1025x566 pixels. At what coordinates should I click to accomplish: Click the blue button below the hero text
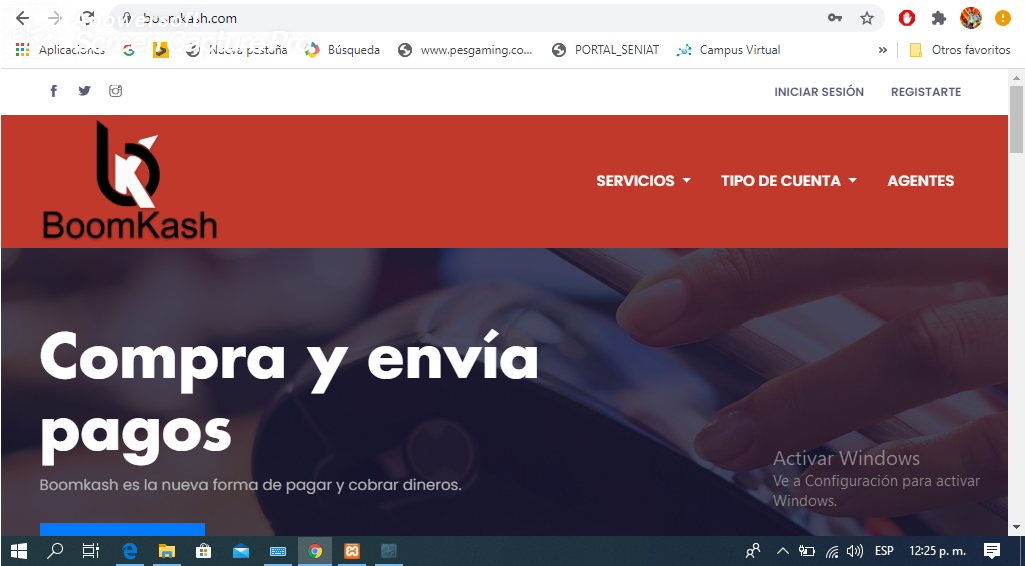(x=122, y=529)
